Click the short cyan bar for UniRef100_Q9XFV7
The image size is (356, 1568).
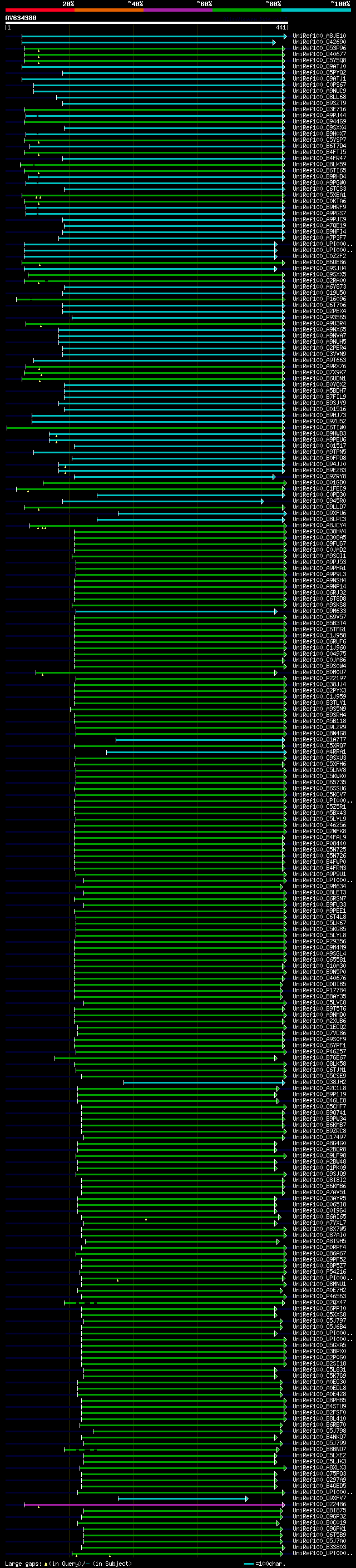coord(182,1498)
